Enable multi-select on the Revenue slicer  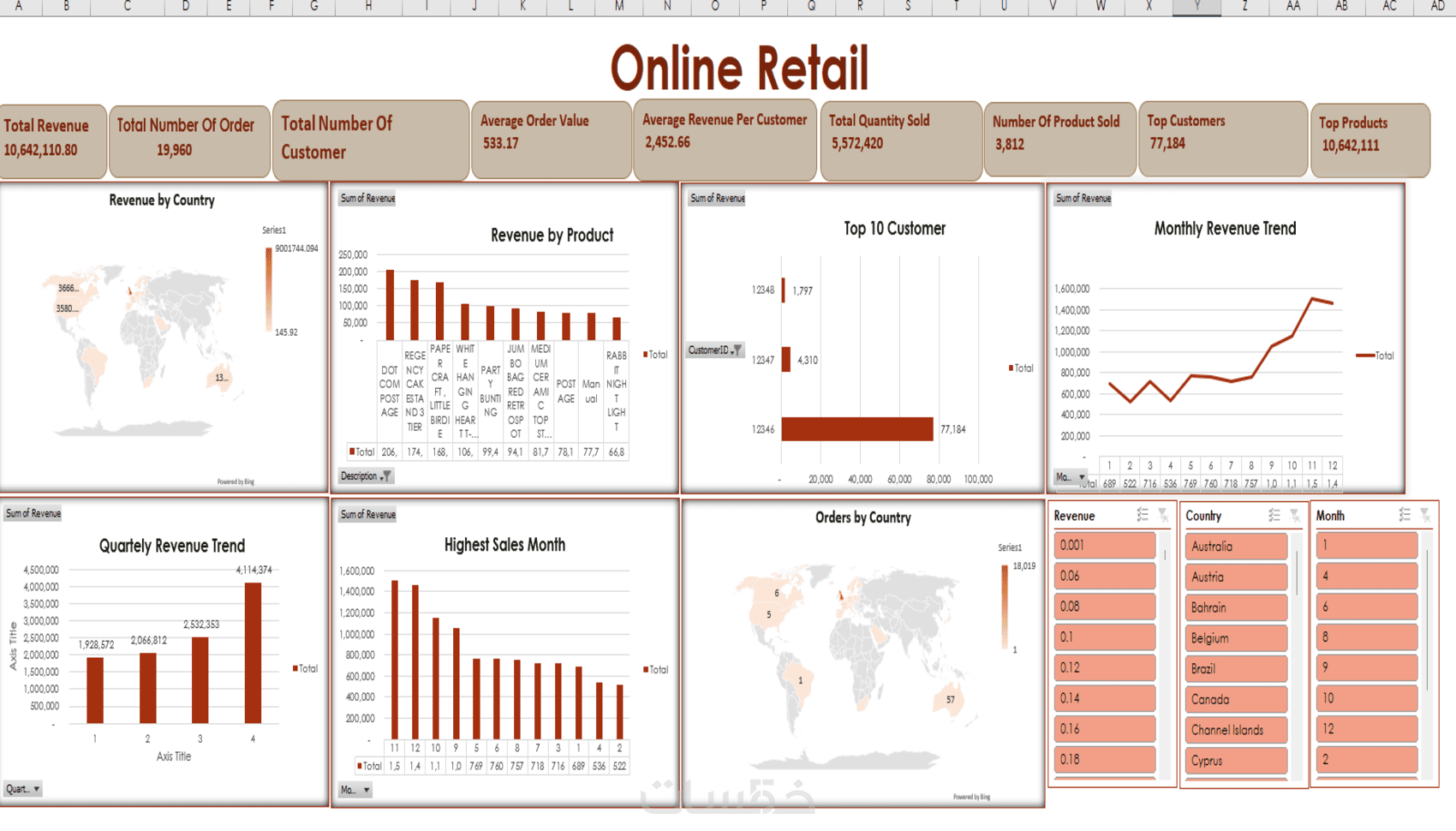[1143, 515]
